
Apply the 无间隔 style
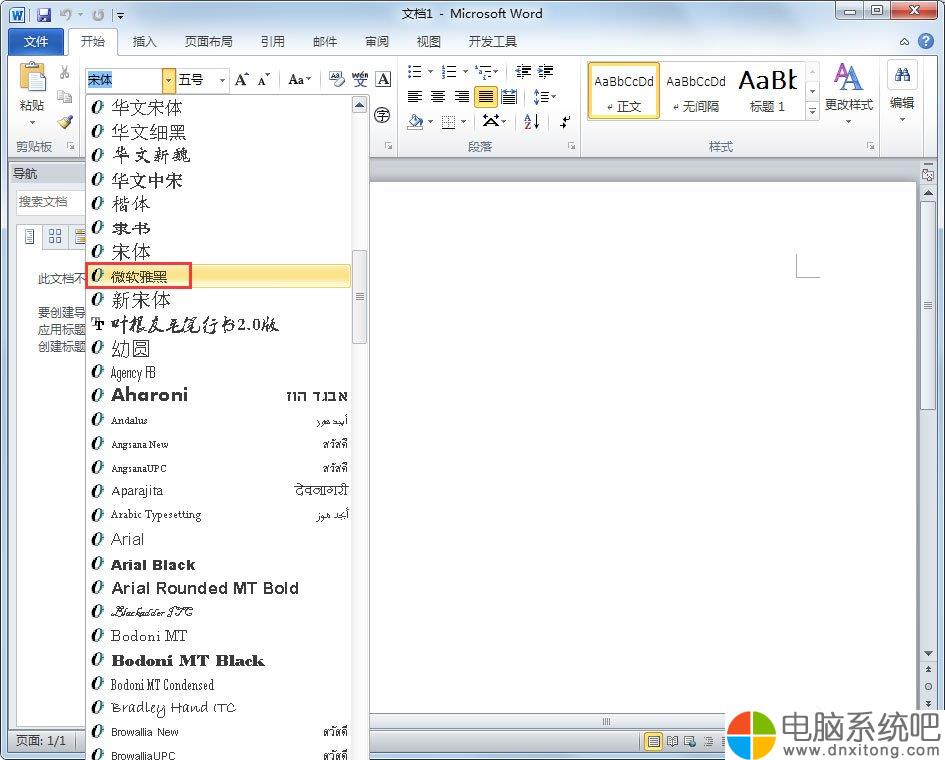[695, 91]
